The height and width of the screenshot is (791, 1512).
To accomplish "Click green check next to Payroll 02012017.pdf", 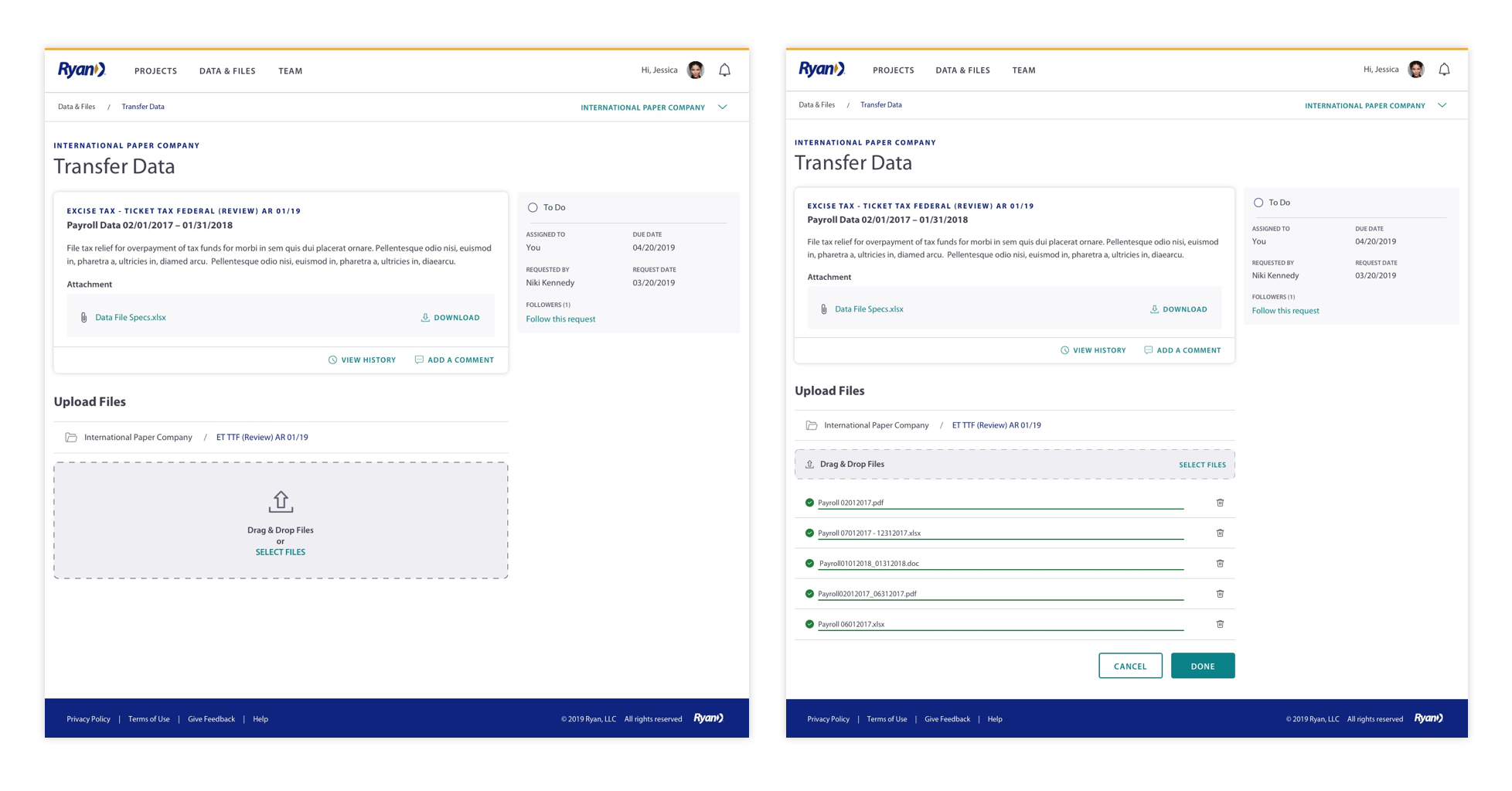I will pos(809,503).
